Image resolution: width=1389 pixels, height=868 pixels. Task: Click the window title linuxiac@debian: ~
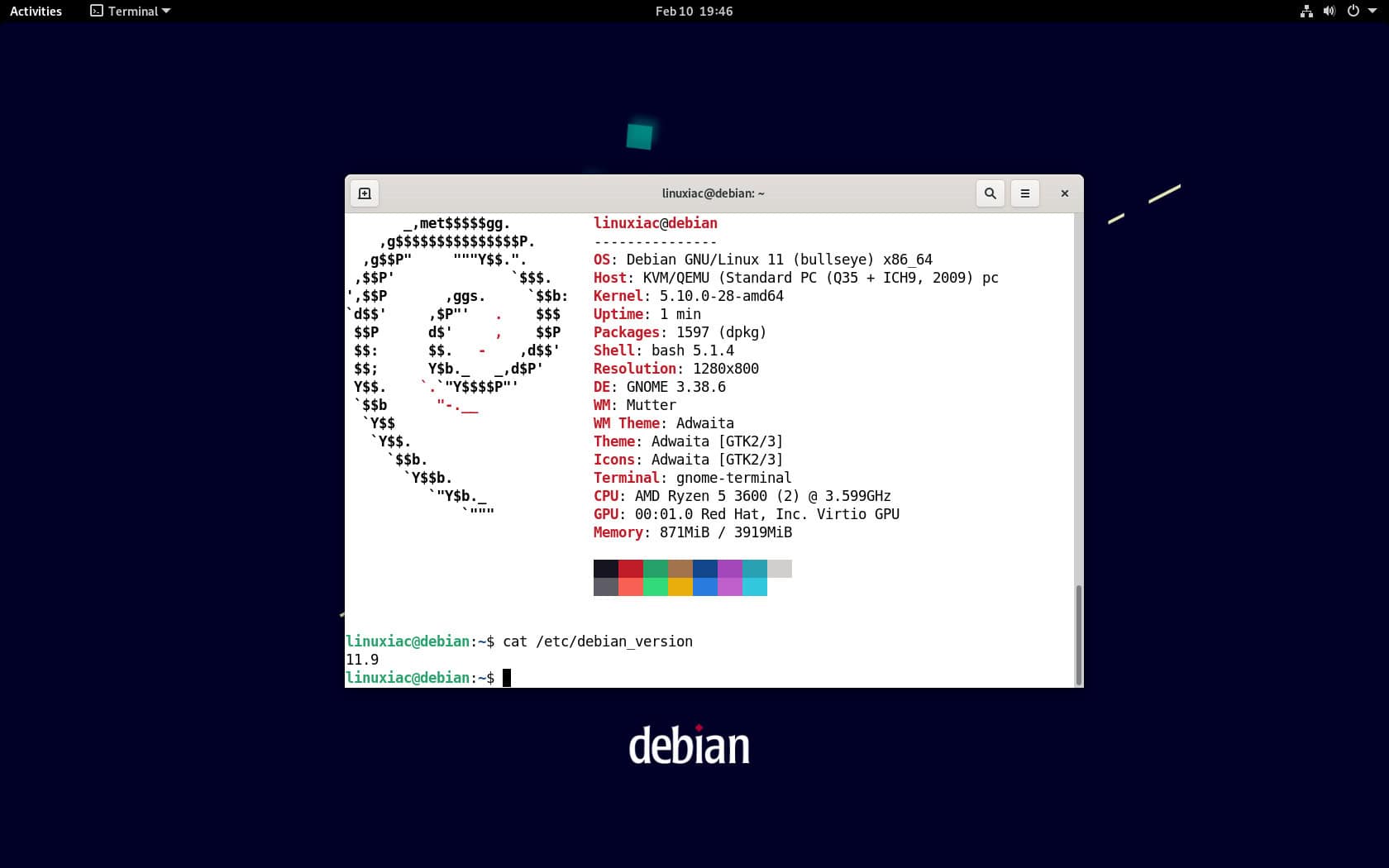[x=713, y=193]
